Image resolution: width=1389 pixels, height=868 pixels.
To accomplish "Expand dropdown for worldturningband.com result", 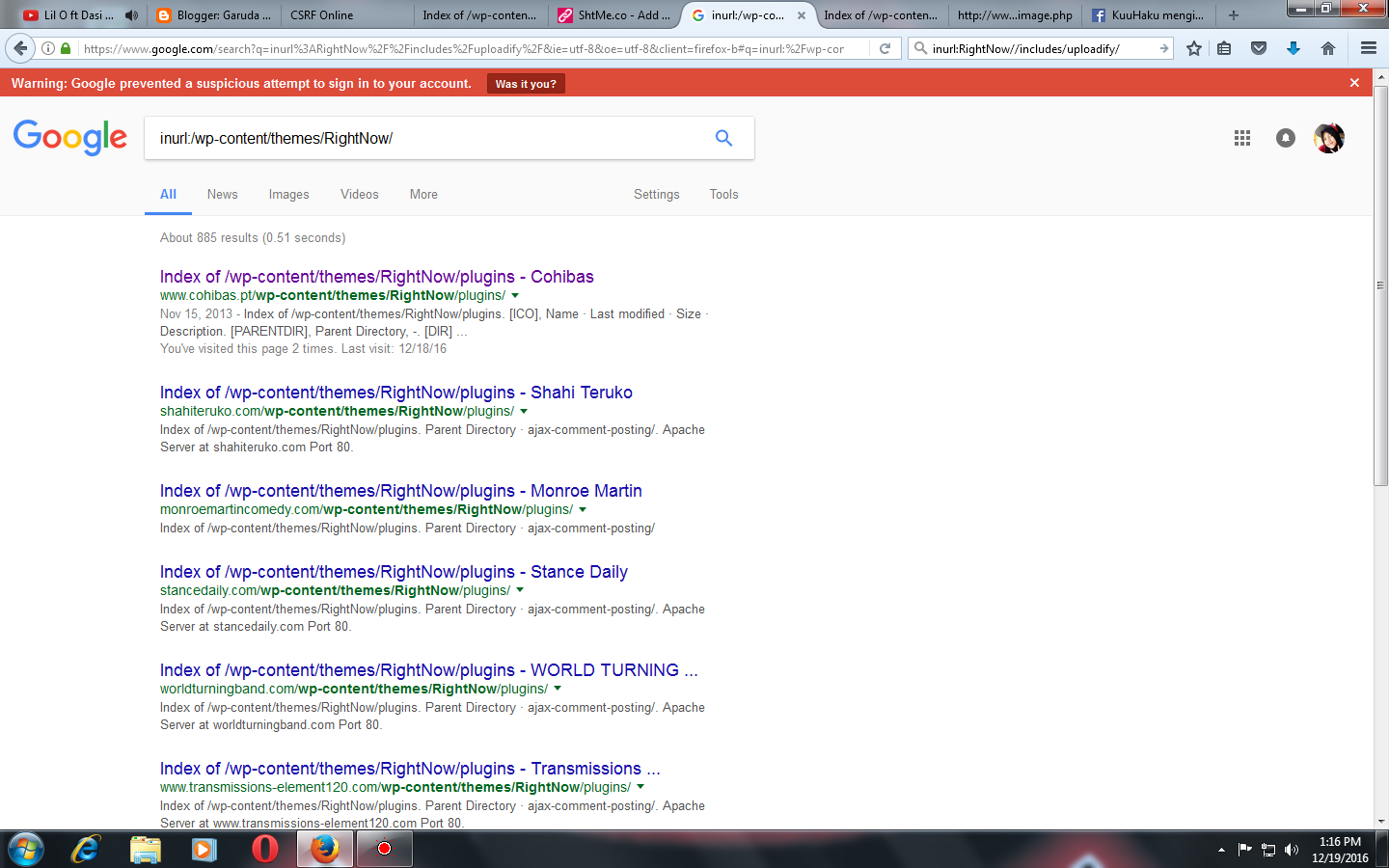I will click(x=558, y=690).
